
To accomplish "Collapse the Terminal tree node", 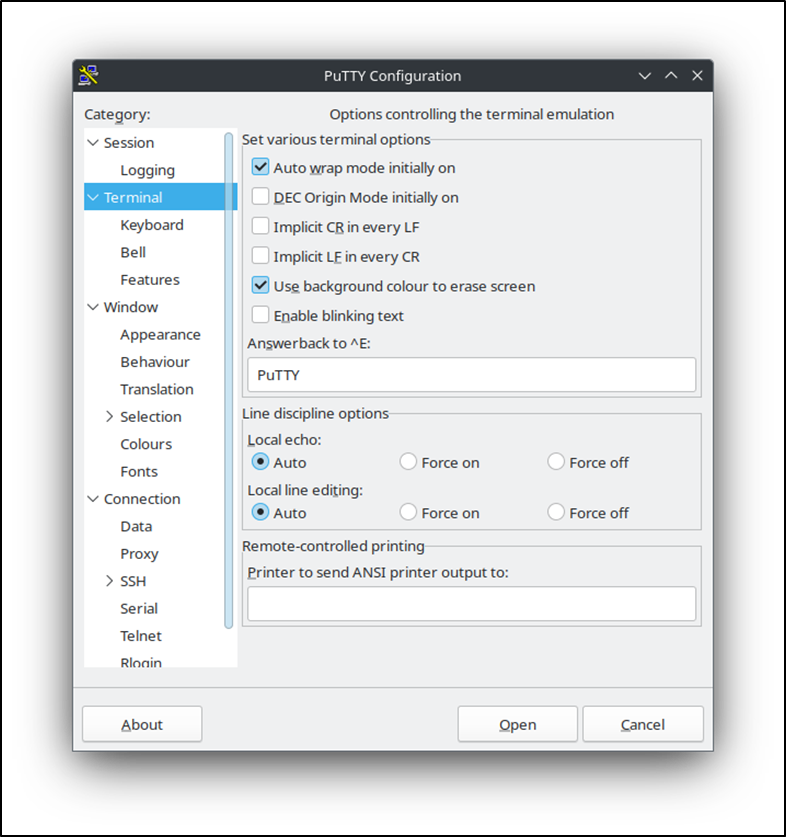I will (x=93, y=198).
